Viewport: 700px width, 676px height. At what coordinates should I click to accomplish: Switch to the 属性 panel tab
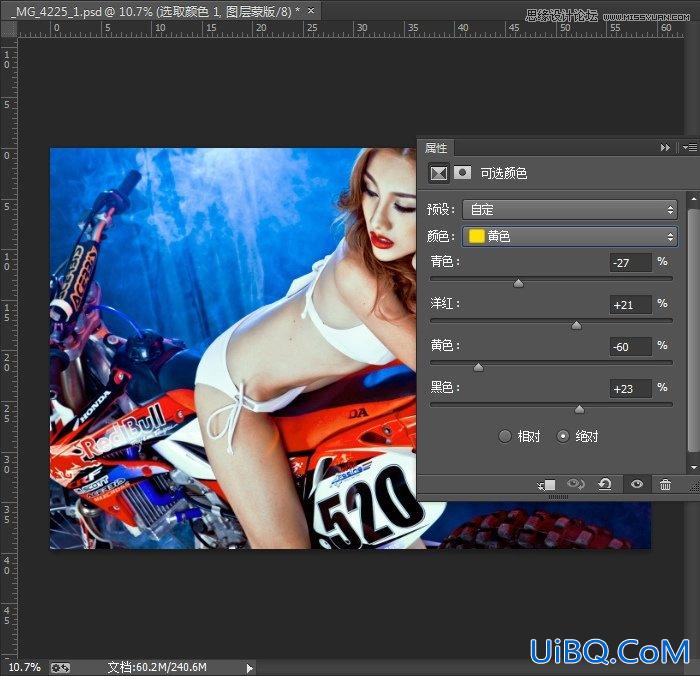coord(436,148)
